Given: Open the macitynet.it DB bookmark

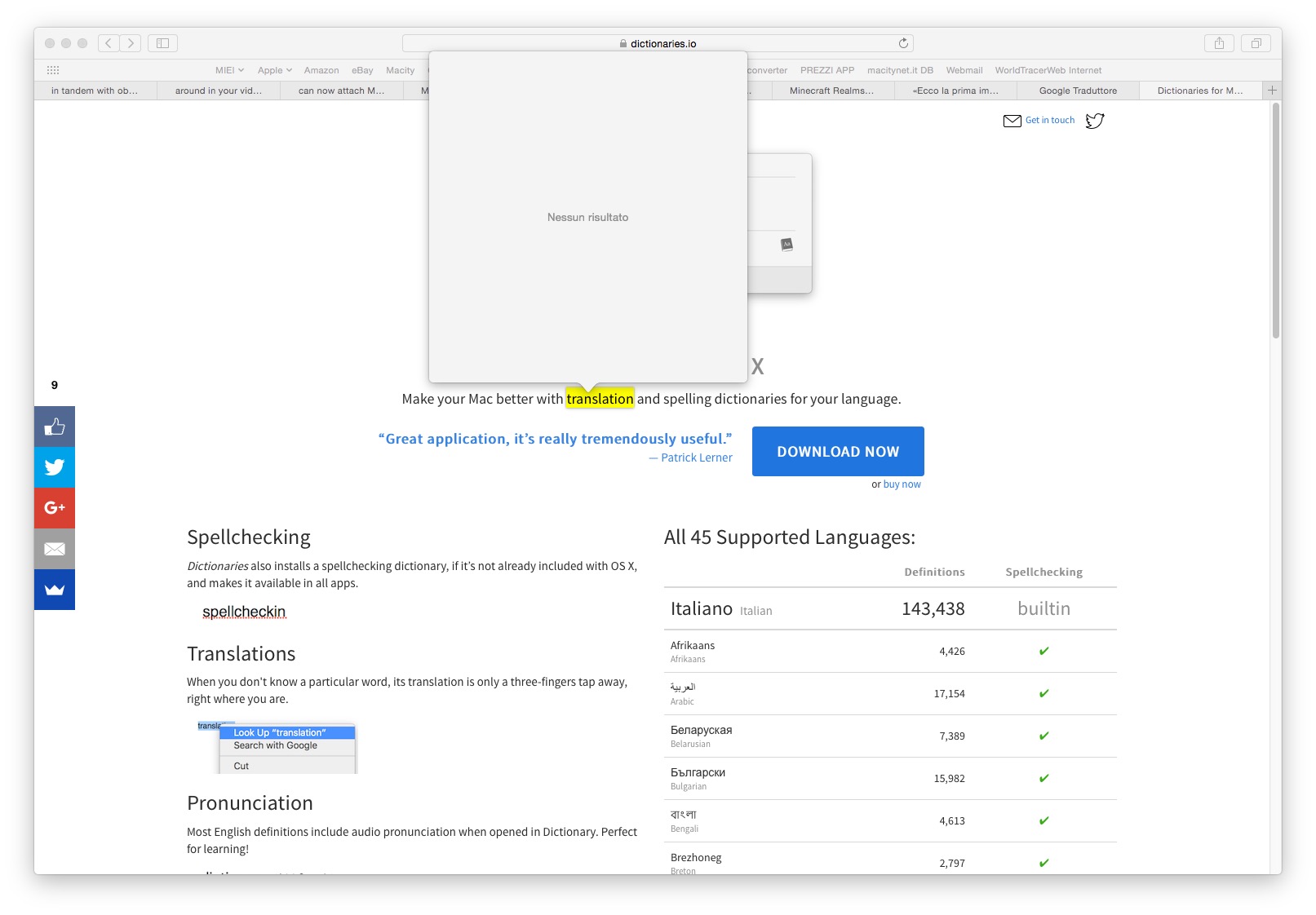Looking at the screenshot, I should [x=900, y=70].
